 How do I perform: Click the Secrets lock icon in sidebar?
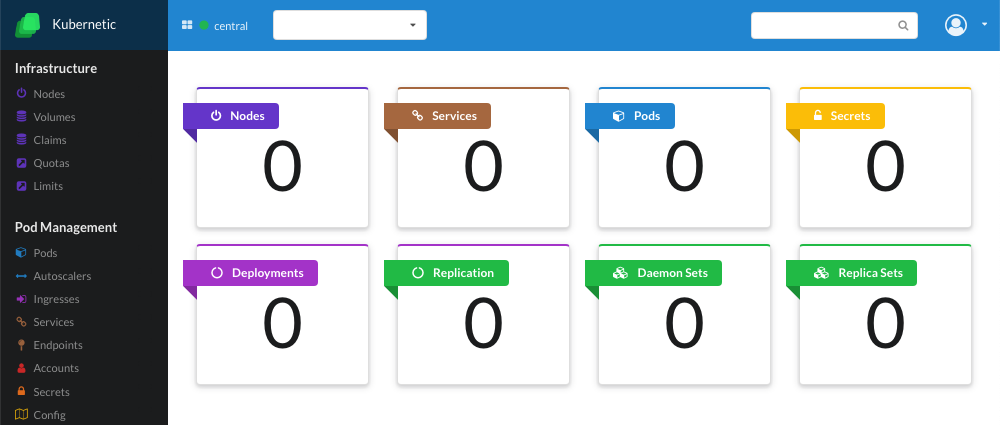point(22,391)
